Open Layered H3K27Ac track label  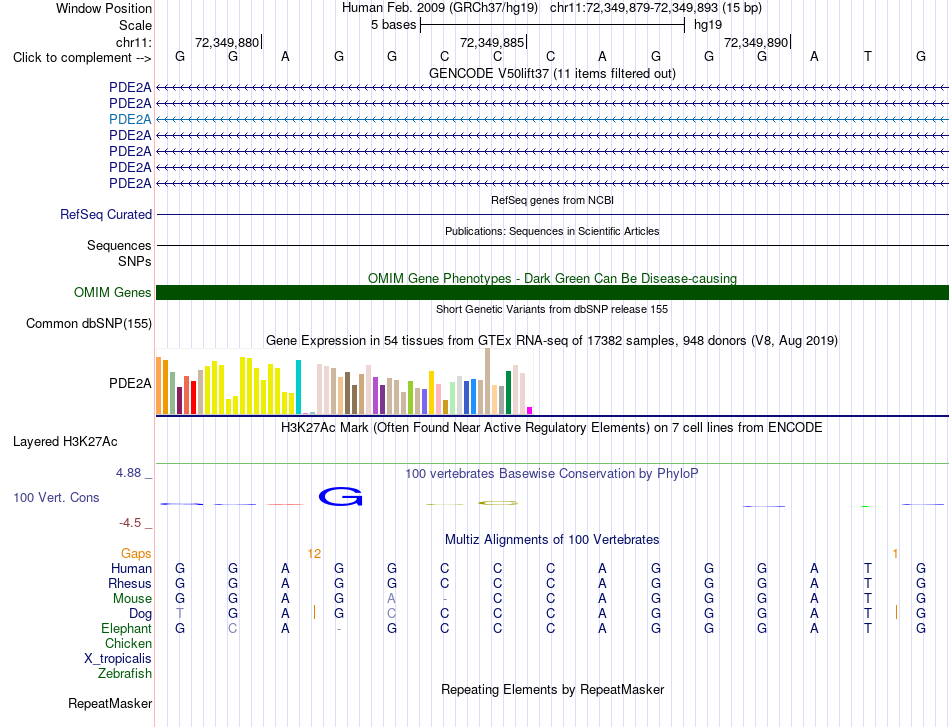[65, 442]
